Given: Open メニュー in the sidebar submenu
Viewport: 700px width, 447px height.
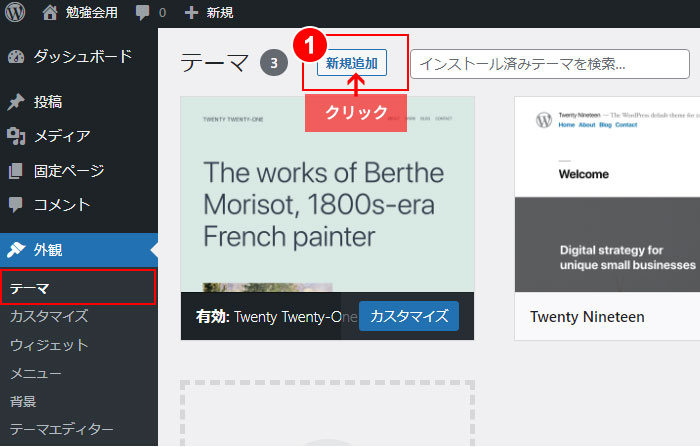Looking at the screenshot, I should click(x=36, y=373).
